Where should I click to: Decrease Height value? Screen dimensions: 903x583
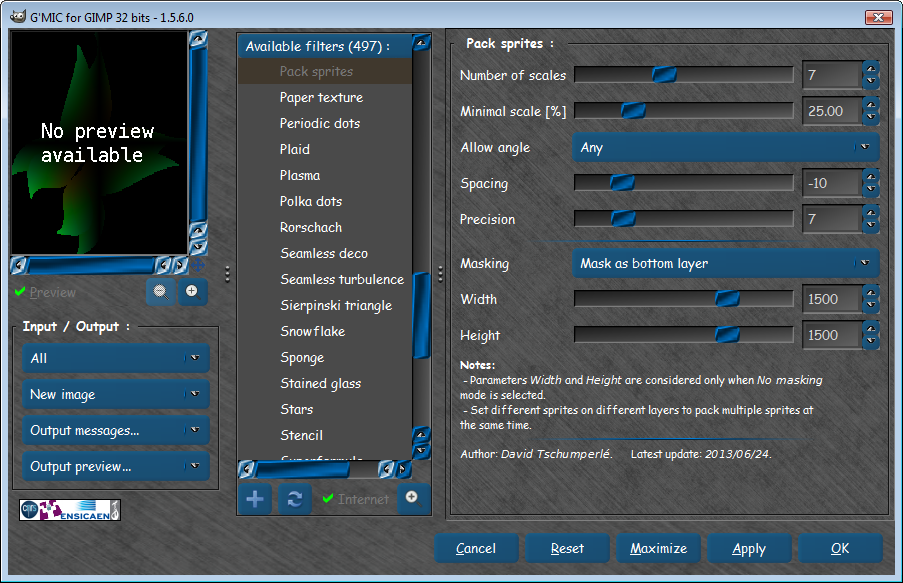point(871,342)
